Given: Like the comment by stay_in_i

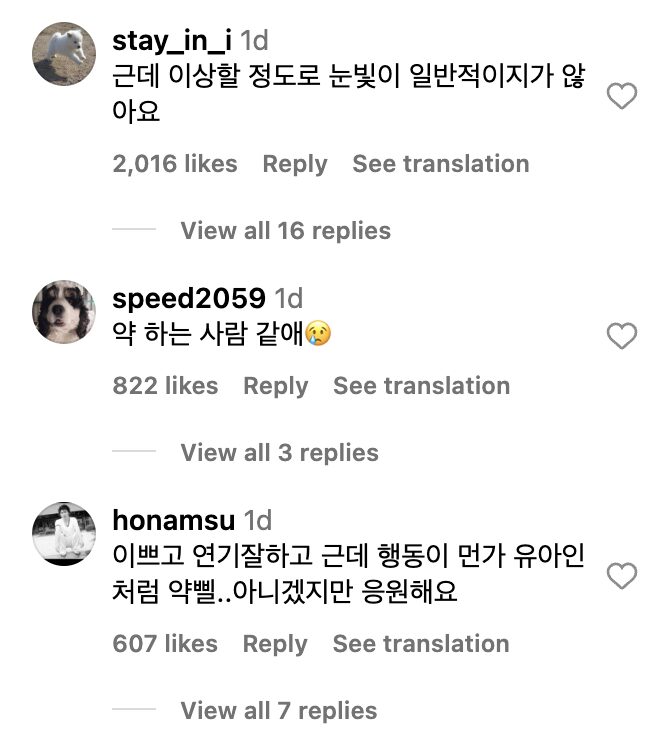Looking at the screenshot, I should tap(622, 96).
